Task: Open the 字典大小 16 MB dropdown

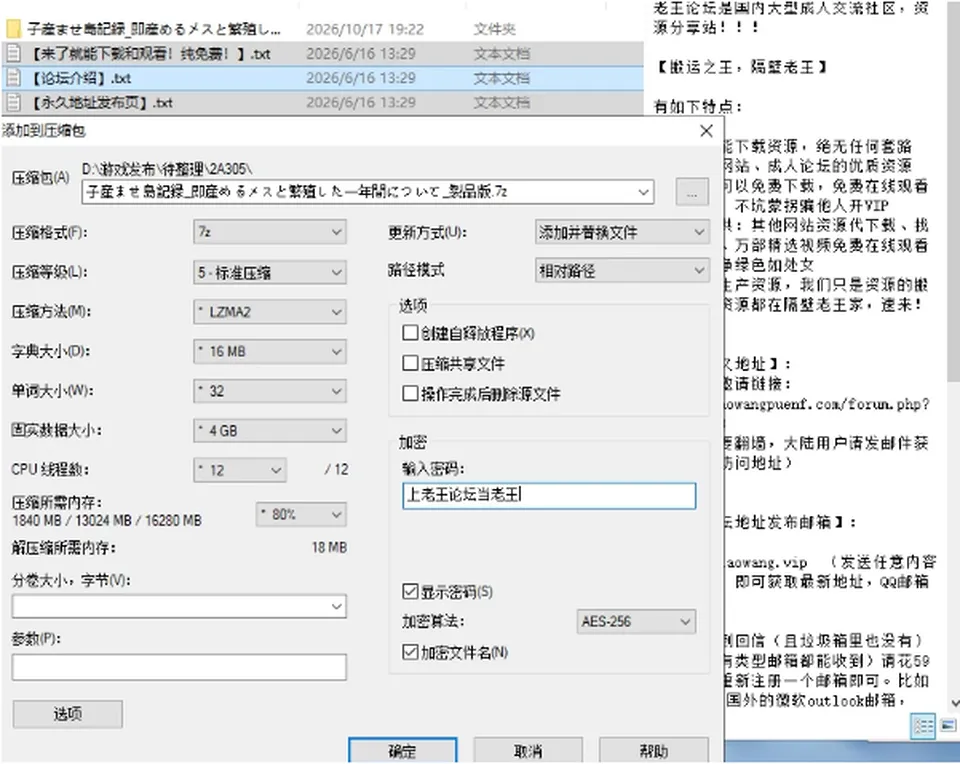Action: (270, 351)
